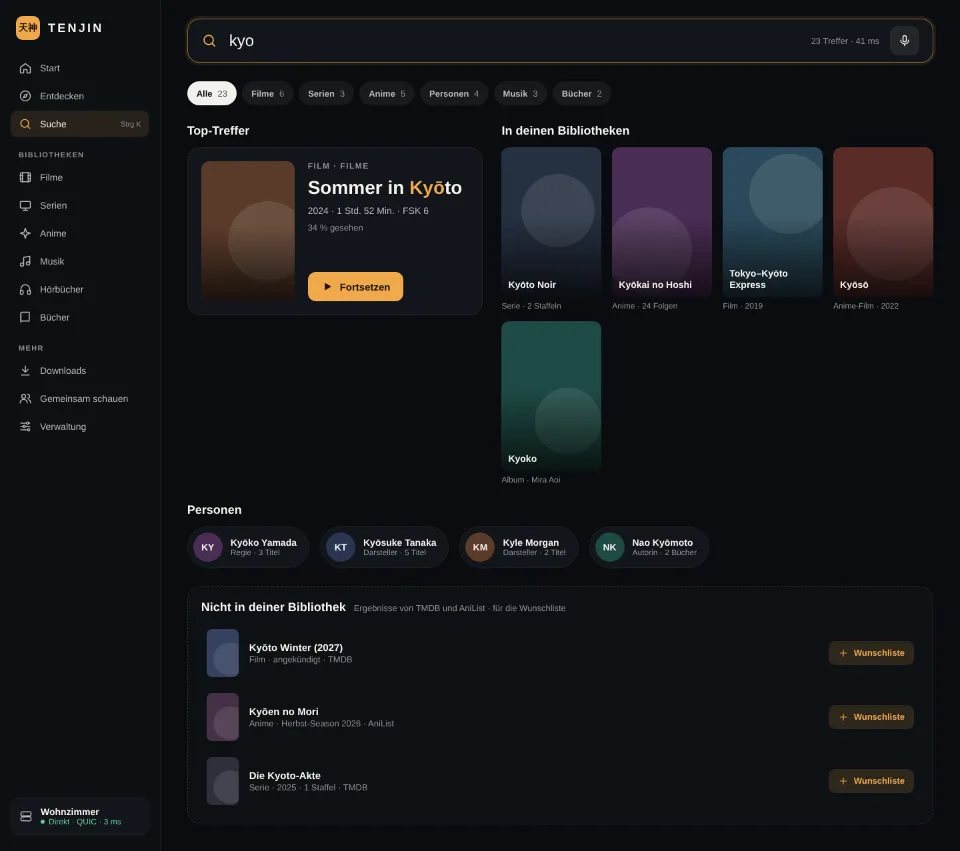960x851 pixels.
Task: Start voice search with the microphone icon
Action: pos(904,40)
